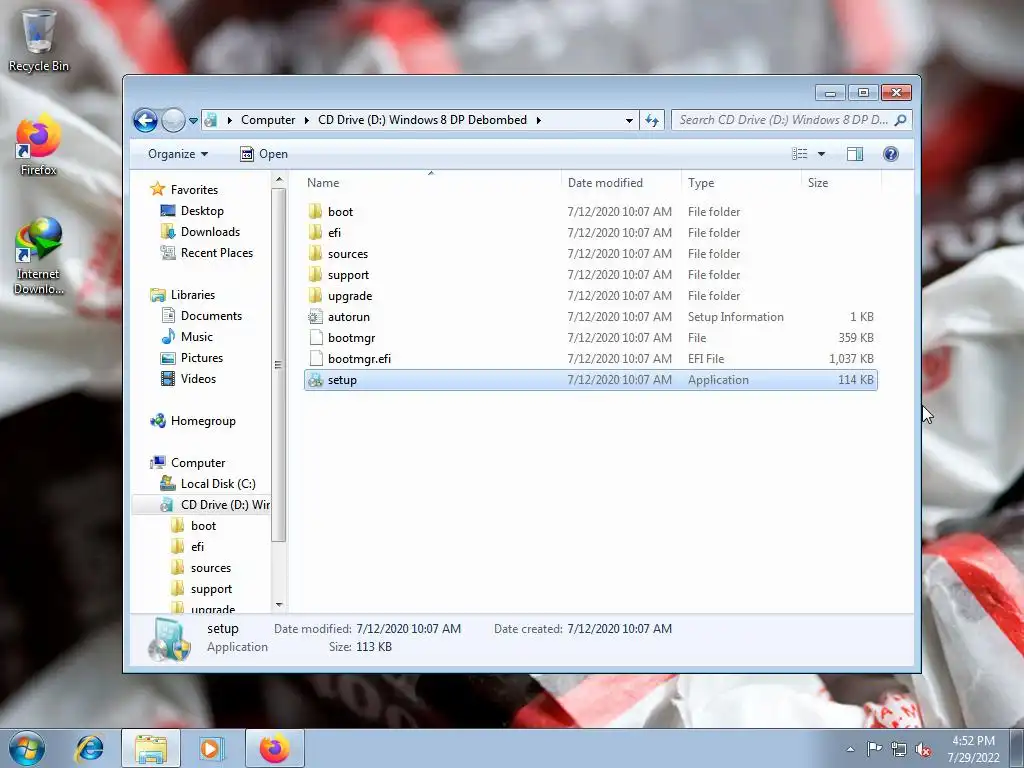Click navigation pane scrollbar down arrow
1024x768 pixels.
coord(279,605)
